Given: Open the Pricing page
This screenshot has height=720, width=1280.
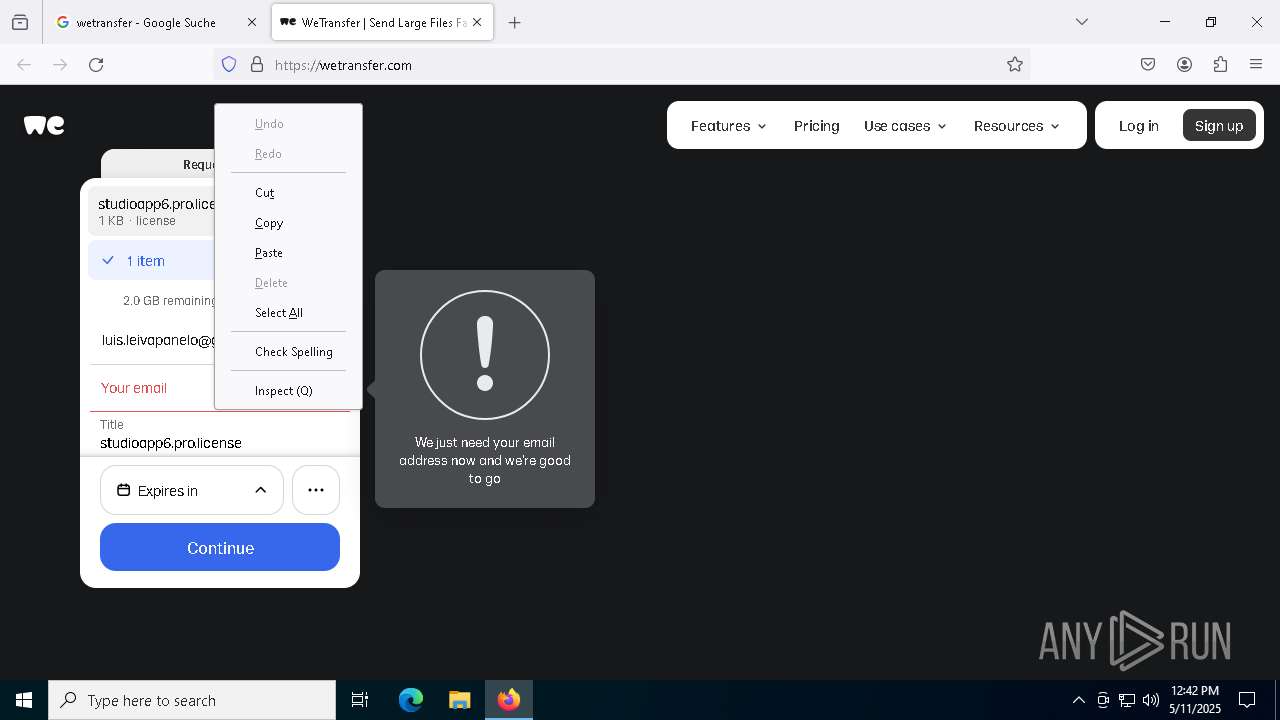Looking at the screenshot, I should [x=816, y=126].
